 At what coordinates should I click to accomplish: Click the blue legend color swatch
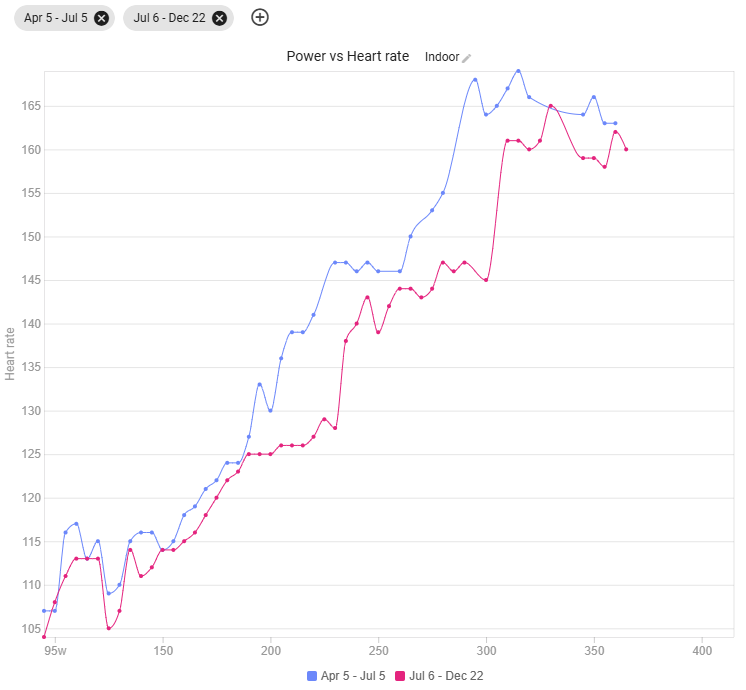click(311, 676)
